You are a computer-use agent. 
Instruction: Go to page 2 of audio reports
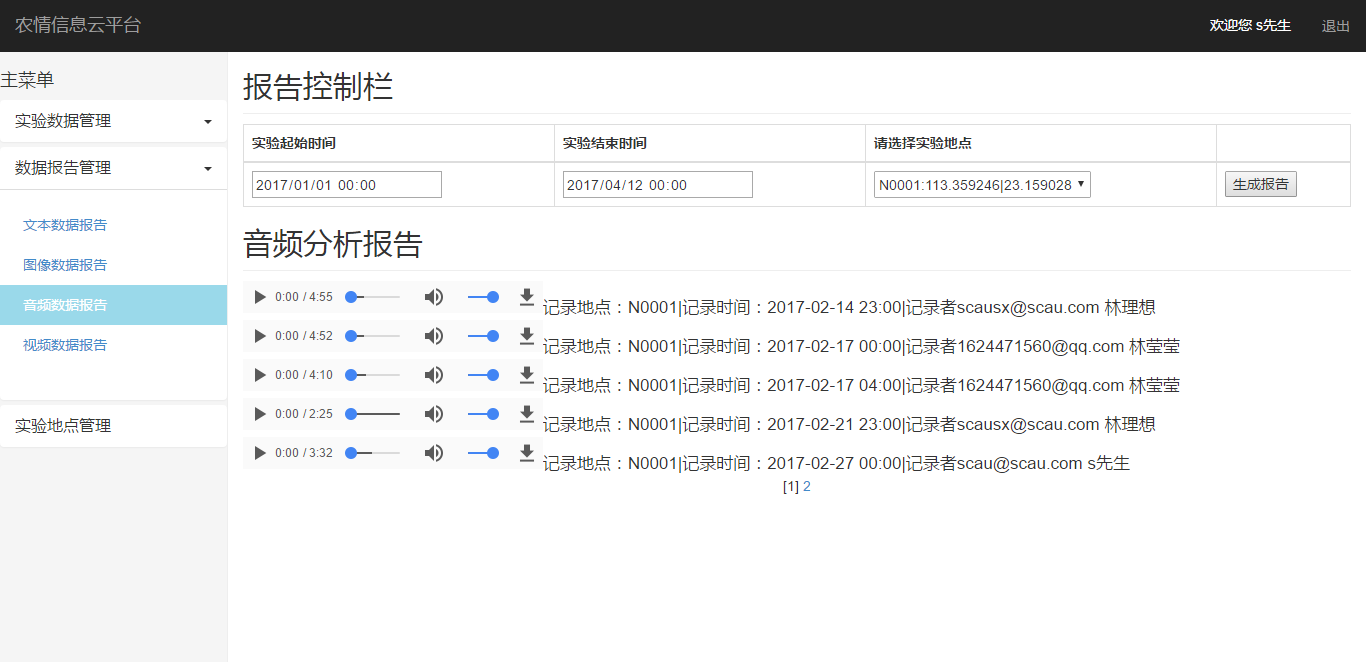(x=807, y=487)
